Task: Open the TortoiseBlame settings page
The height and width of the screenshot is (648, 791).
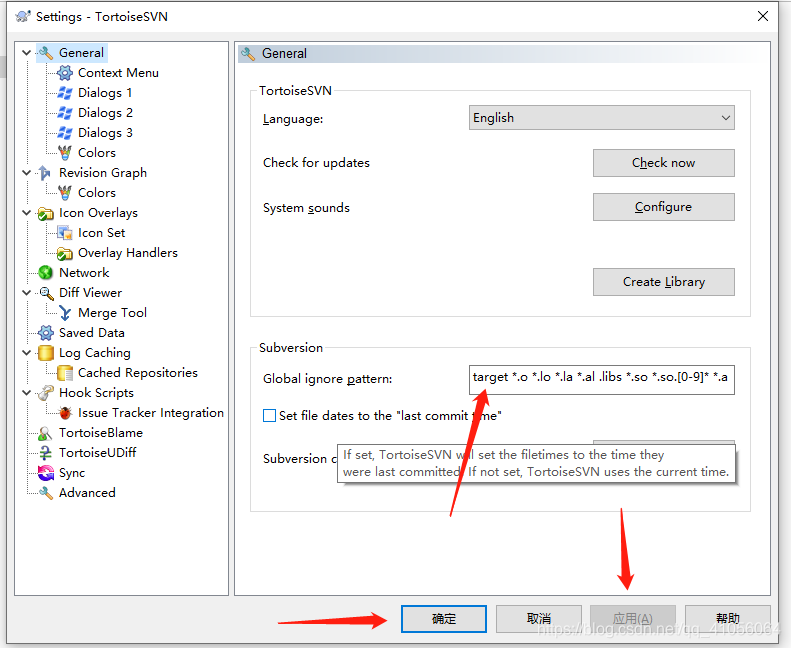Action: click(100, 433)
